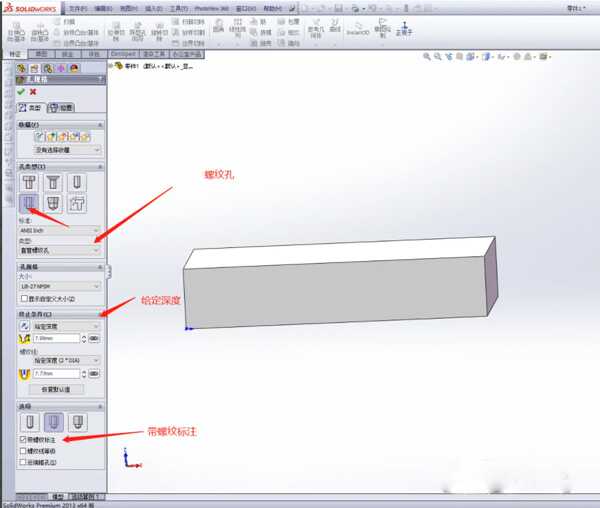Image resolution: width=600 pixels, height=508 pixels.
Task: Switch to the Model tab at bottom
Action: coord(58,497)
